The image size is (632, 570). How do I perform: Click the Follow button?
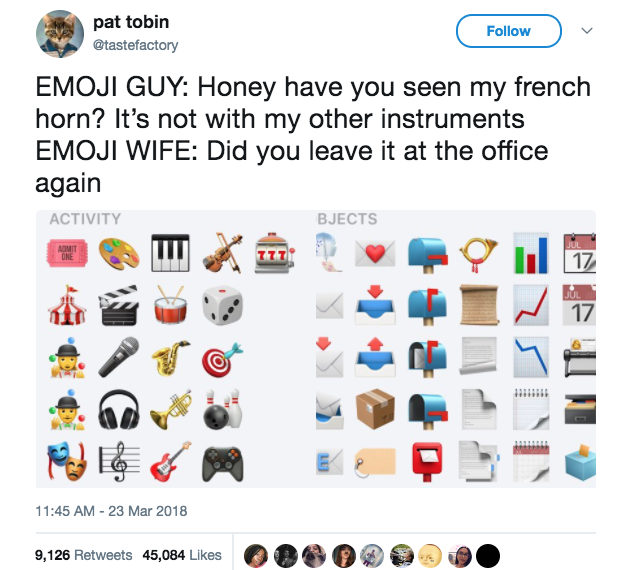(509, 31)
